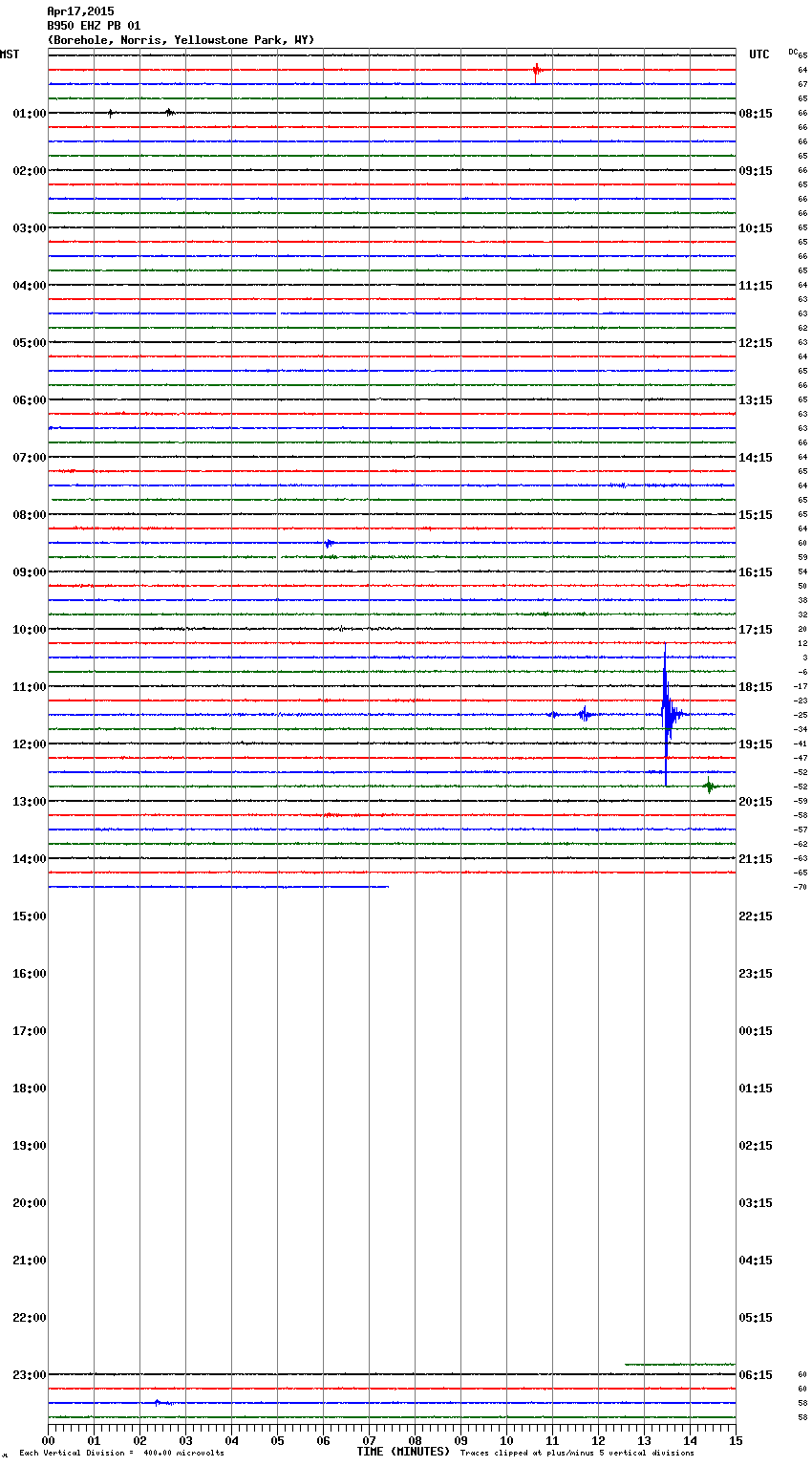Select the 05 minute tick label
Screen dimensions: 812x1466
[277, 1440]
